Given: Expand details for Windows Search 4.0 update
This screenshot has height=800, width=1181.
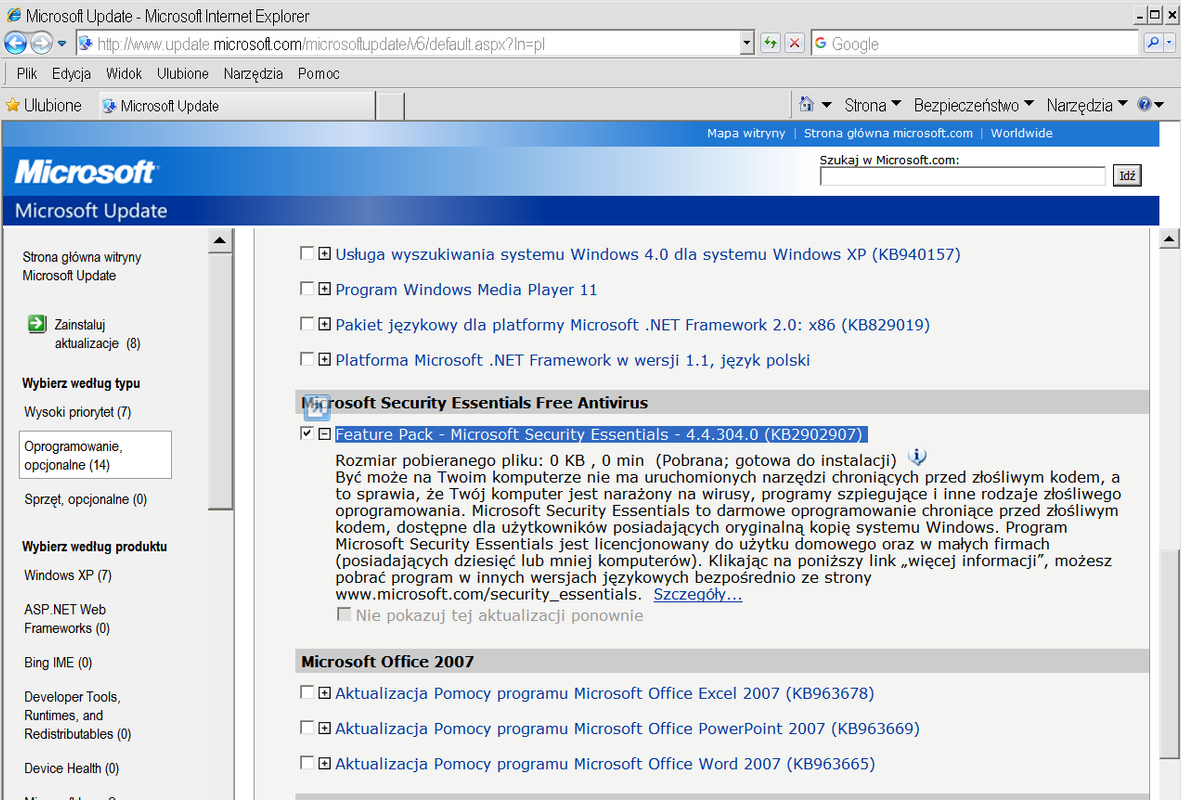Looking at the screenshot, I should 325,254.
